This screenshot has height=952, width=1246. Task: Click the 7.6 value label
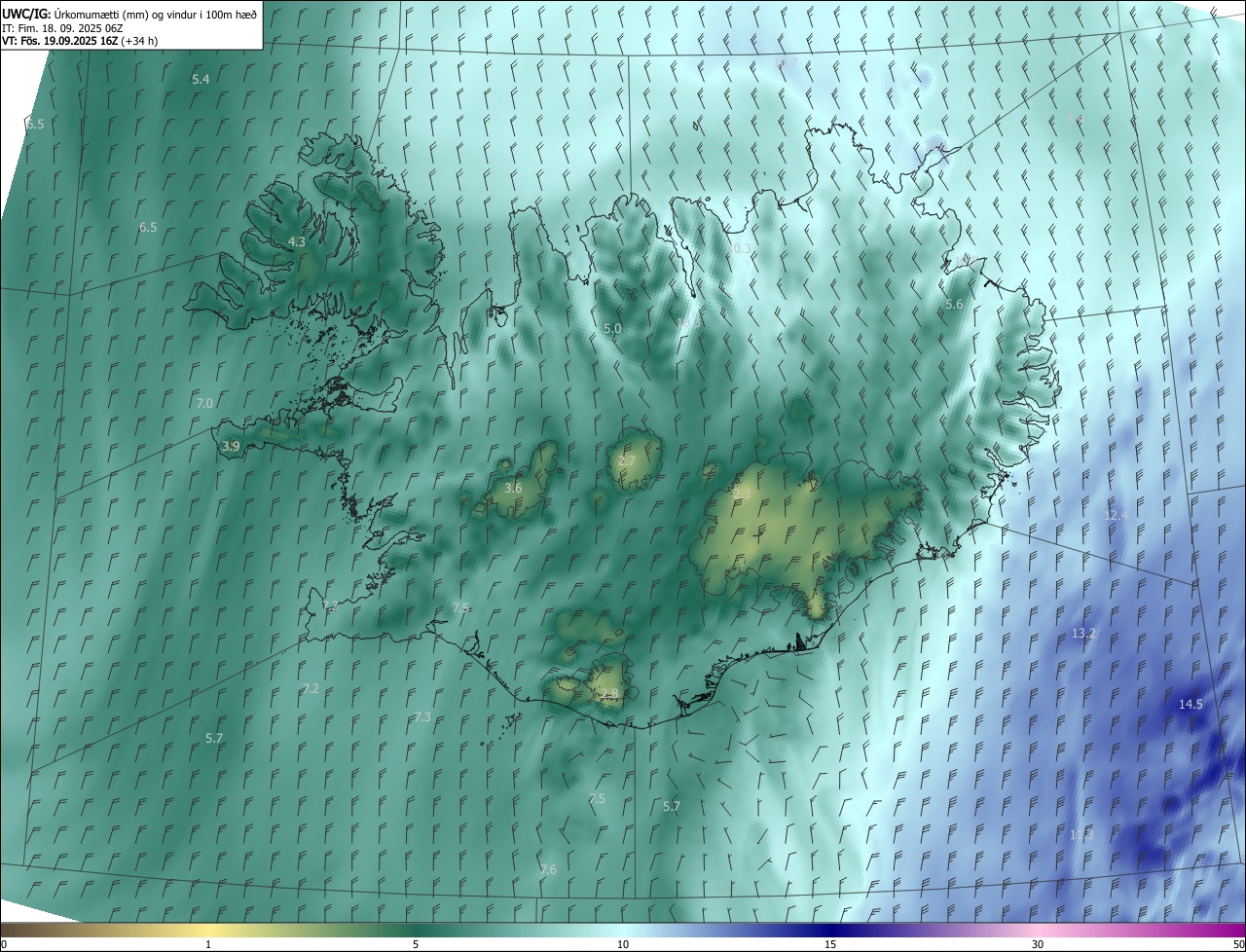[548, 870]
